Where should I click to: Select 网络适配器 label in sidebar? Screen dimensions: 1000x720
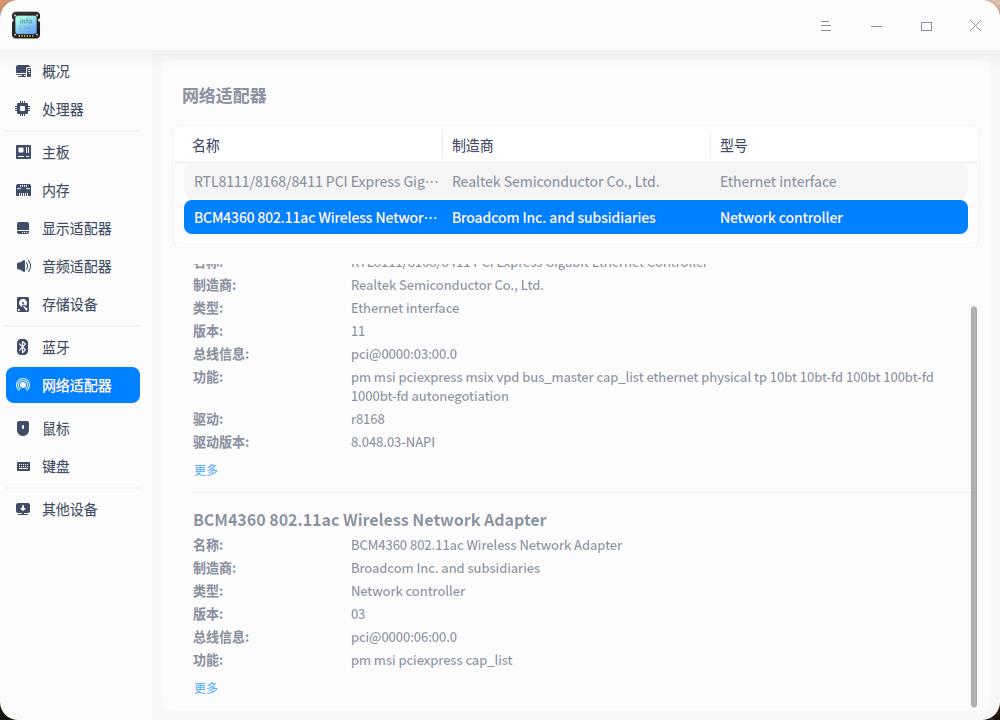[77, 386]
